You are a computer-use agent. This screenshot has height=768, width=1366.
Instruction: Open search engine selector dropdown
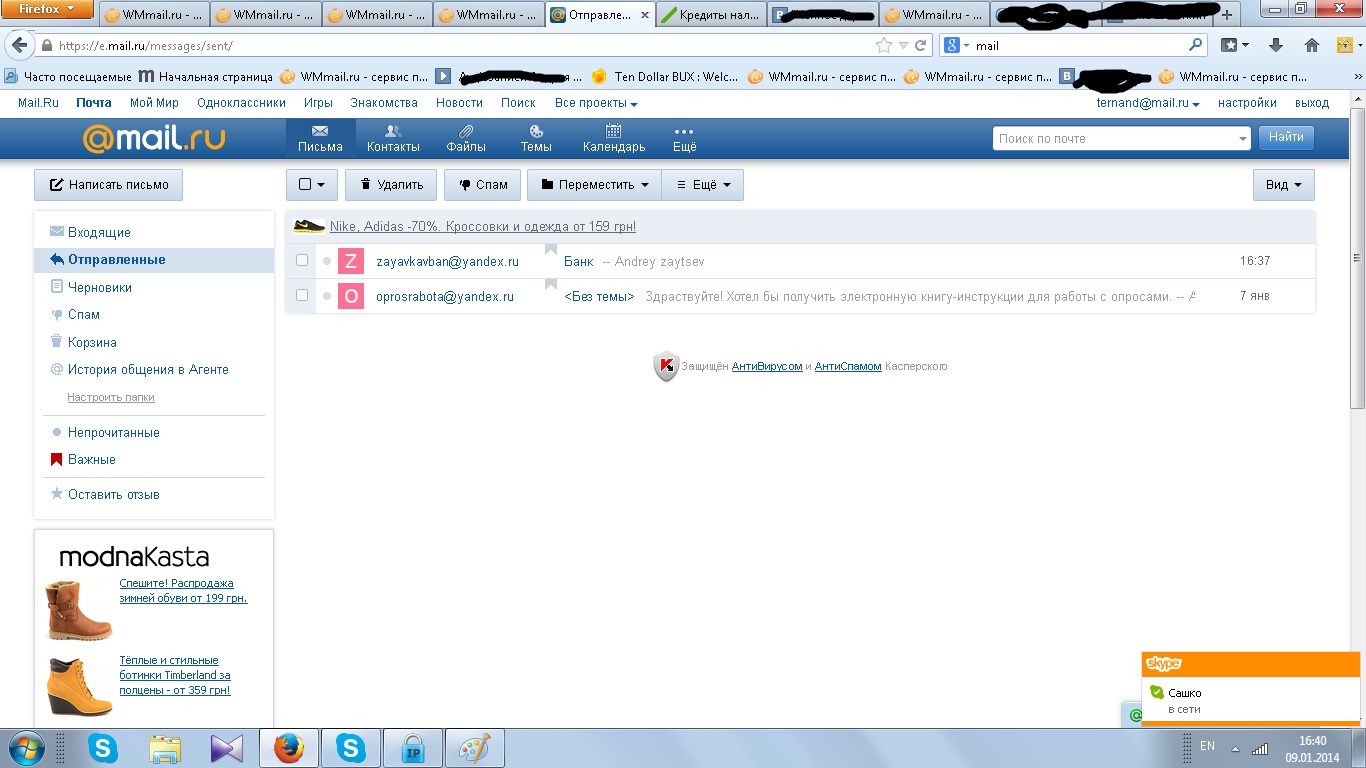point(957,45)
